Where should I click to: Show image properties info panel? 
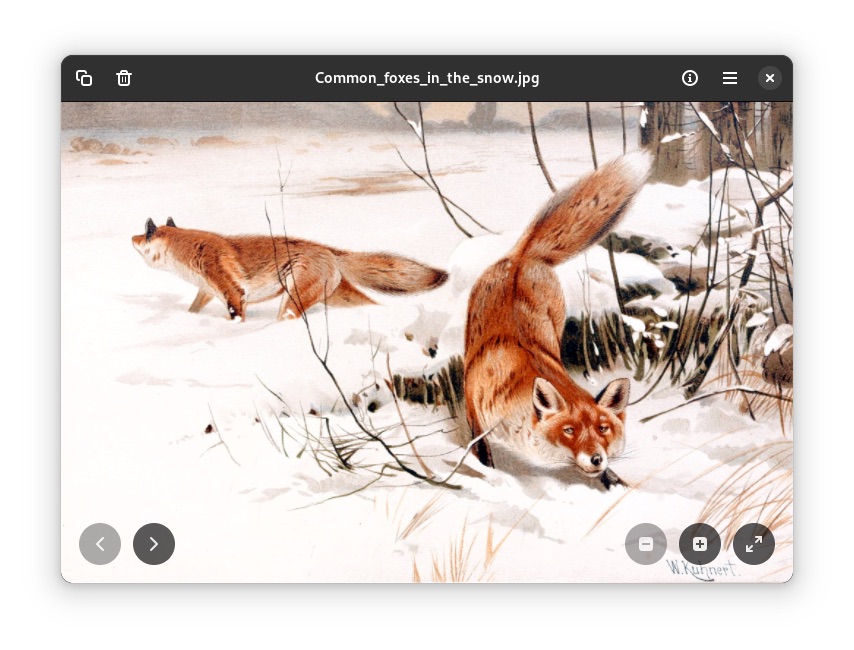[690, 78]
